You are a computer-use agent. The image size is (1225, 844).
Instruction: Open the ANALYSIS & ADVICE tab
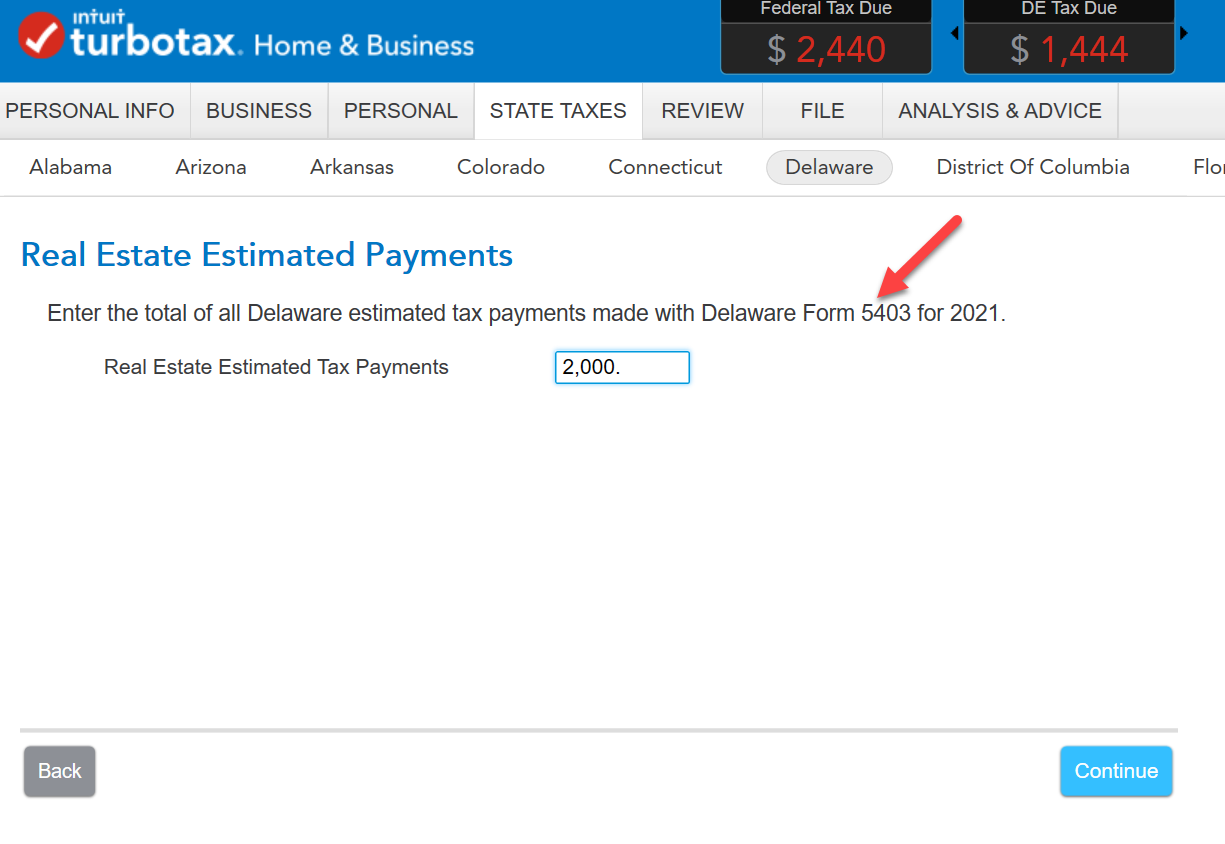(x=1000, y=111)
